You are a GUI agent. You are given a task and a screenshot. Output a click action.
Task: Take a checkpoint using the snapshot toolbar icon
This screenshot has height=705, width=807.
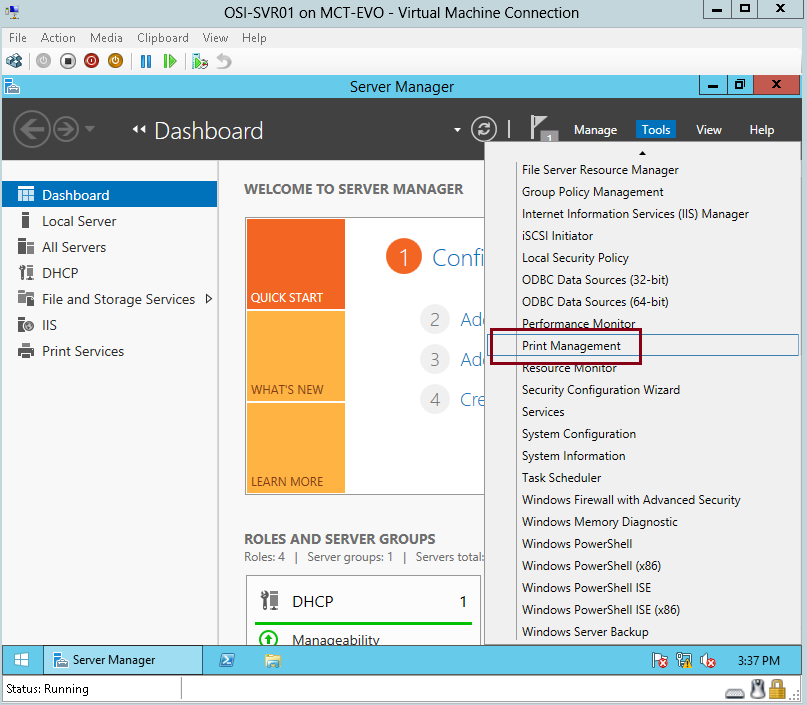coord(198,60)
